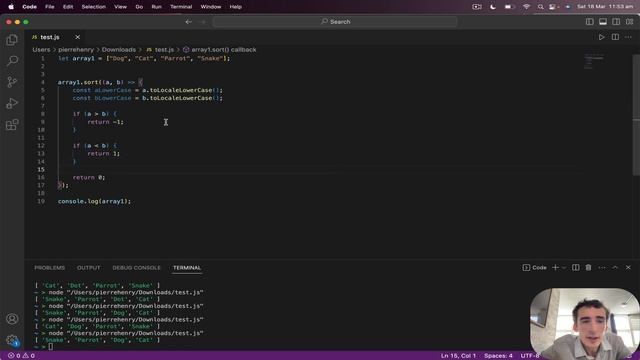Click Spaces: 4 indentation status item

point(498,356)
